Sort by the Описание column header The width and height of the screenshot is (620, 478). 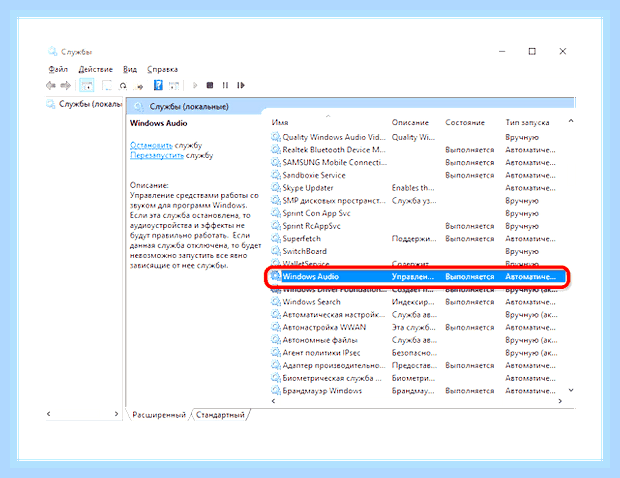tap(410, 123)
